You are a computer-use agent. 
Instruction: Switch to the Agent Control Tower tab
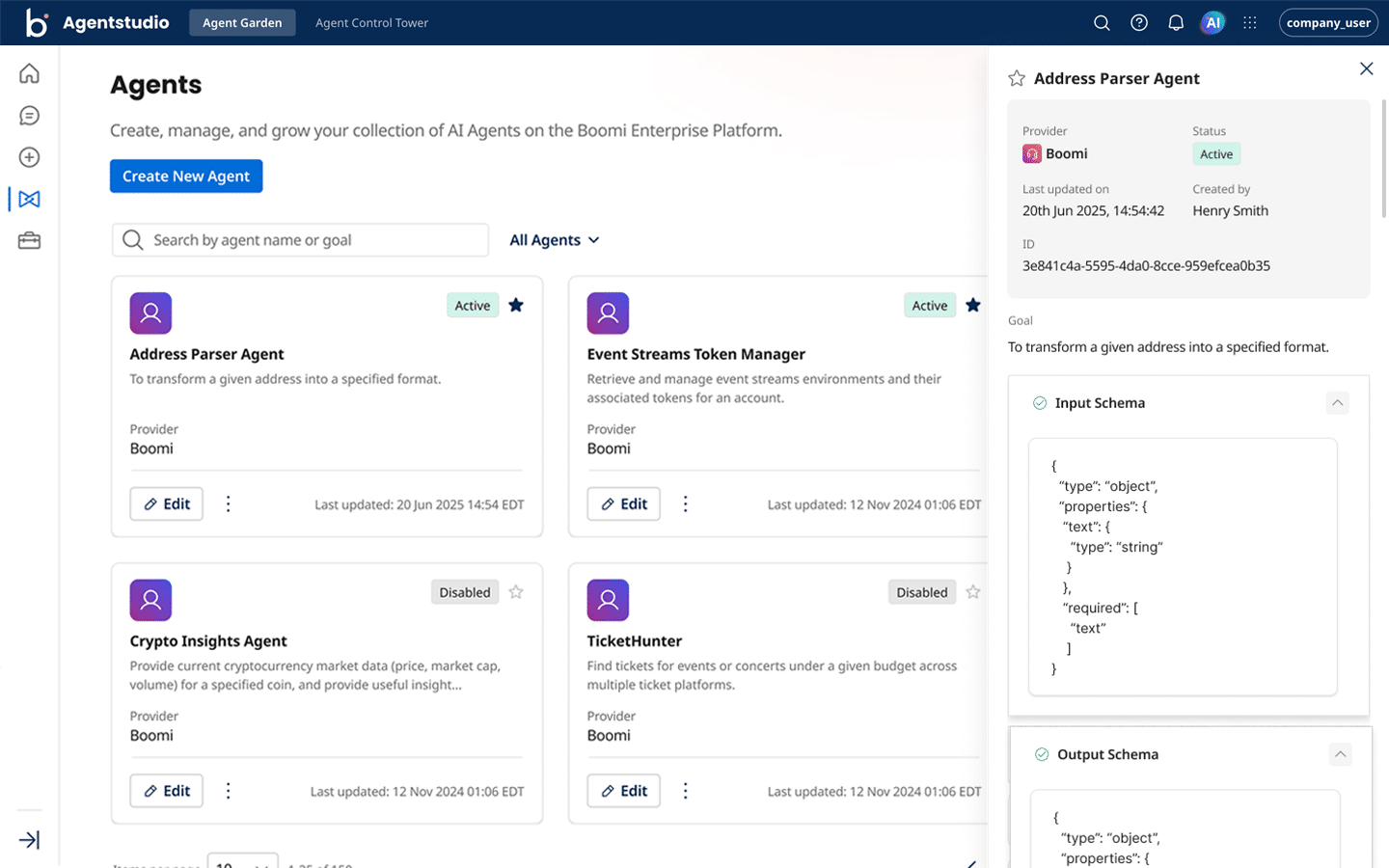point(371,23)
